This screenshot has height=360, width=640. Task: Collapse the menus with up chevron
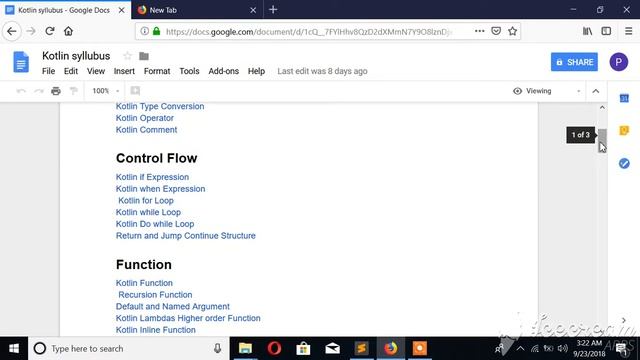596,91
